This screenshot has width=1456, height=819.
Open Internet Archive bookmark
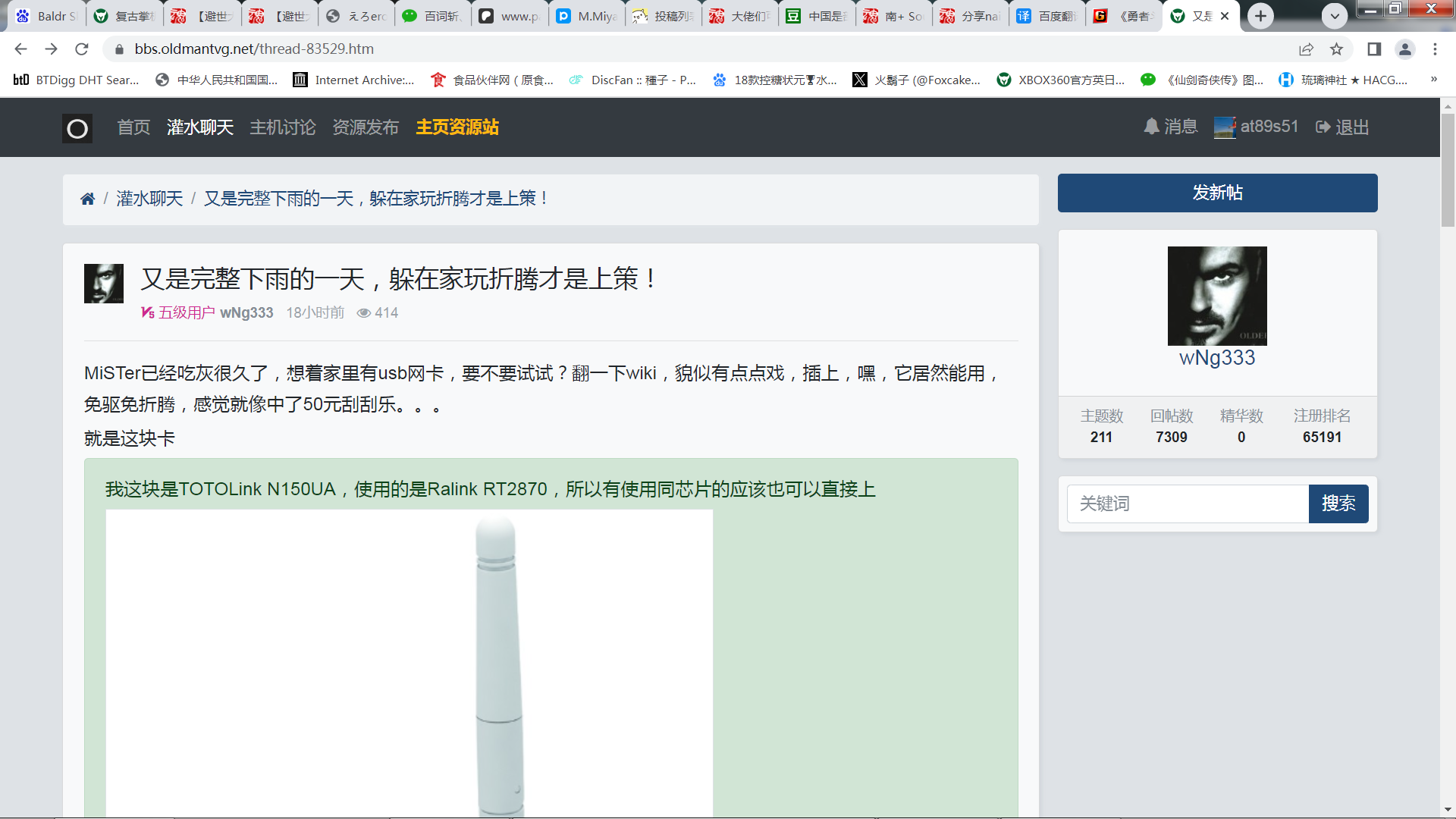(354, 80)
